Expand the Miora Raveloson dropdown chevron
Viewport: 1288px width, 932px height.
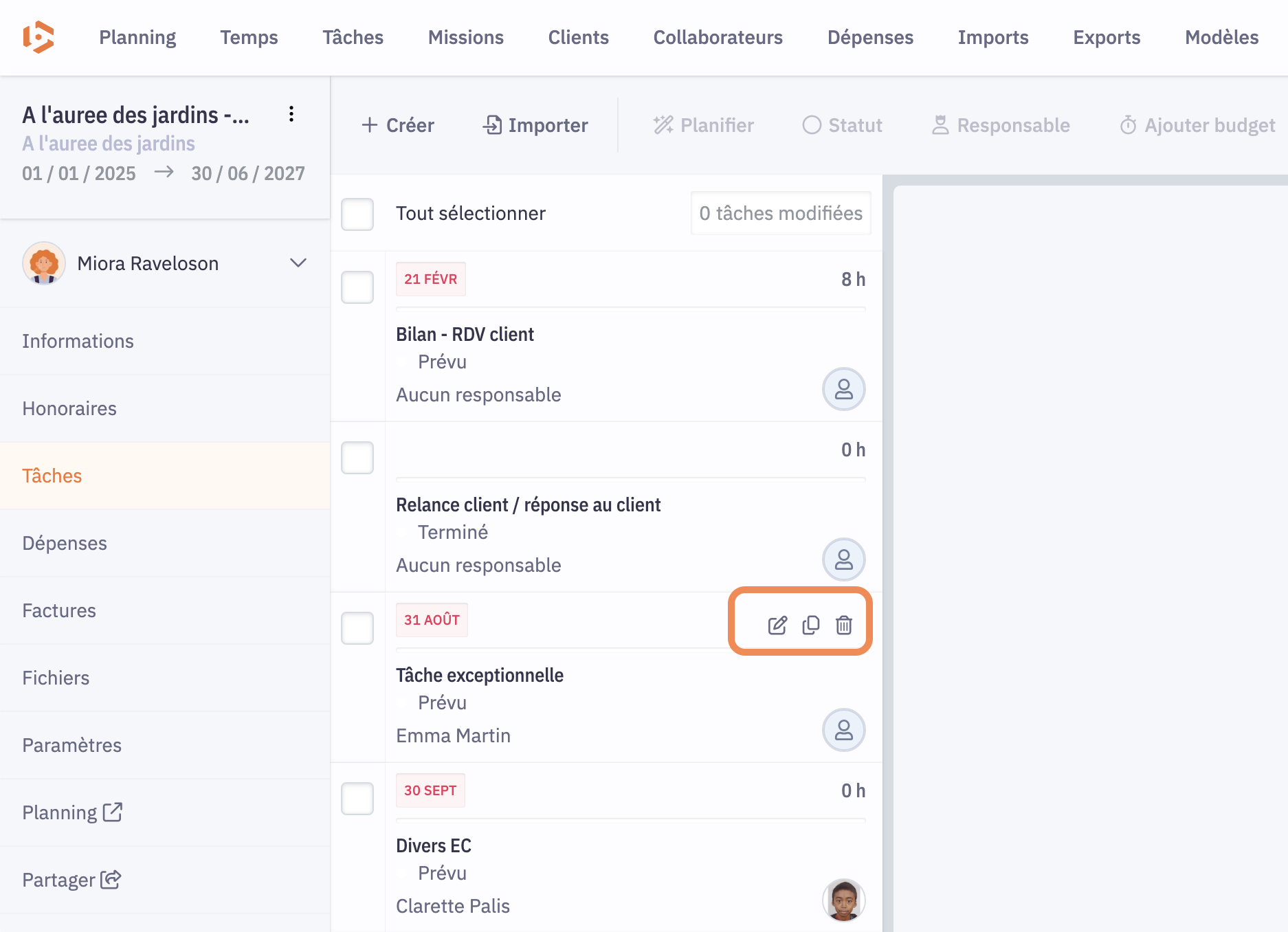pyautogui.click(x=298, y=263)
